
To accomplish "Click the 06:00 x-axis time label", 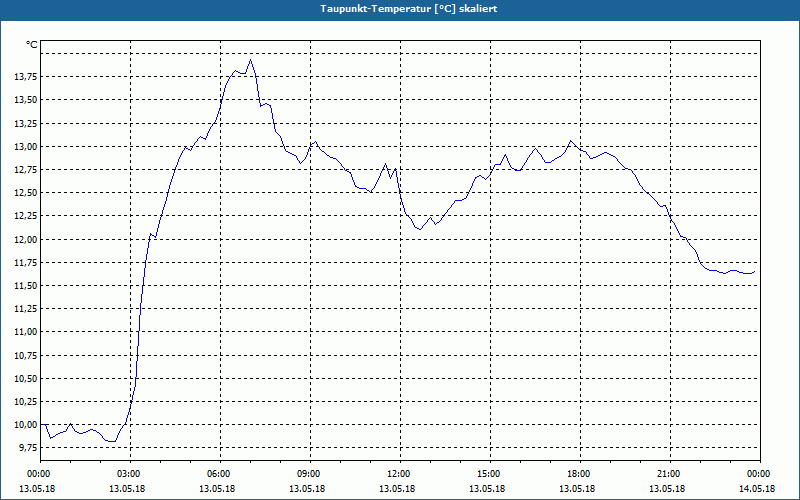I will [x=220, y=474].
